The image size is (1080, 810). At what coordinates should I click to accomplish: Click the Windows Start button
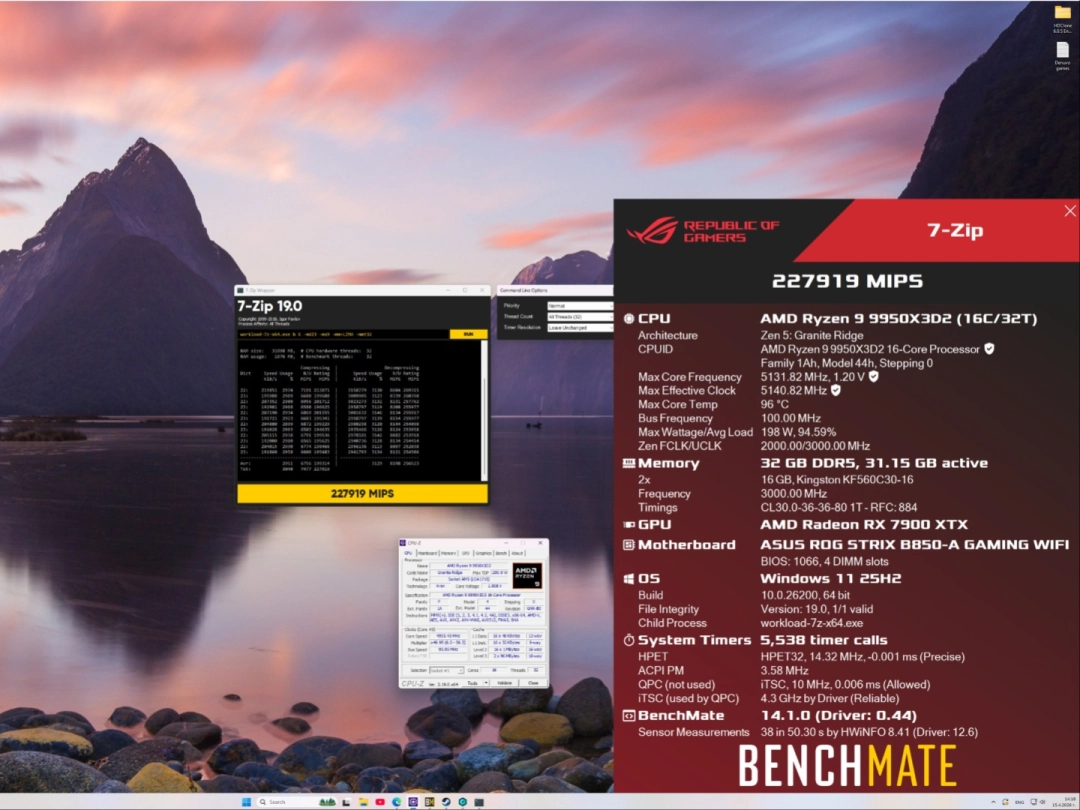pyautogui.click(x=246, y=802)
